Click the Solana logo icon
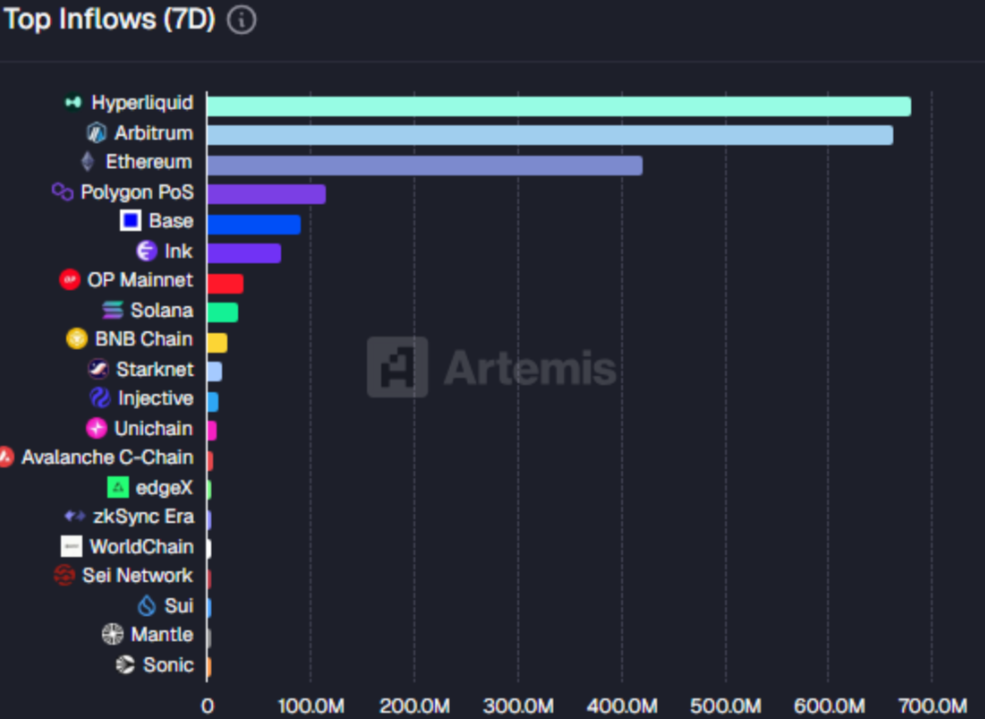 point(113,310)
